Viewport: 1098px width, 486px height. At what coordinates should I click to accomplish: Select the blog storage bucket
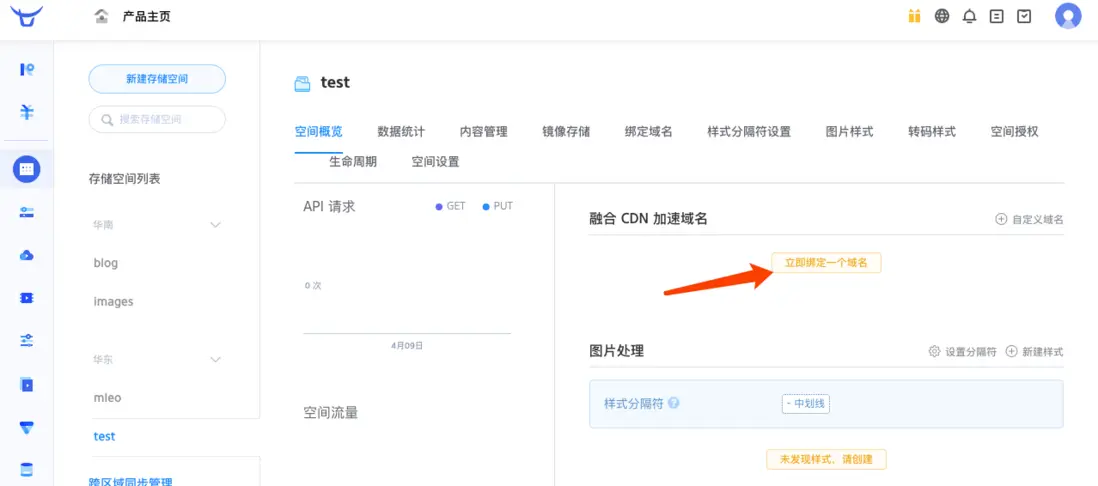(x=106, y=263)
